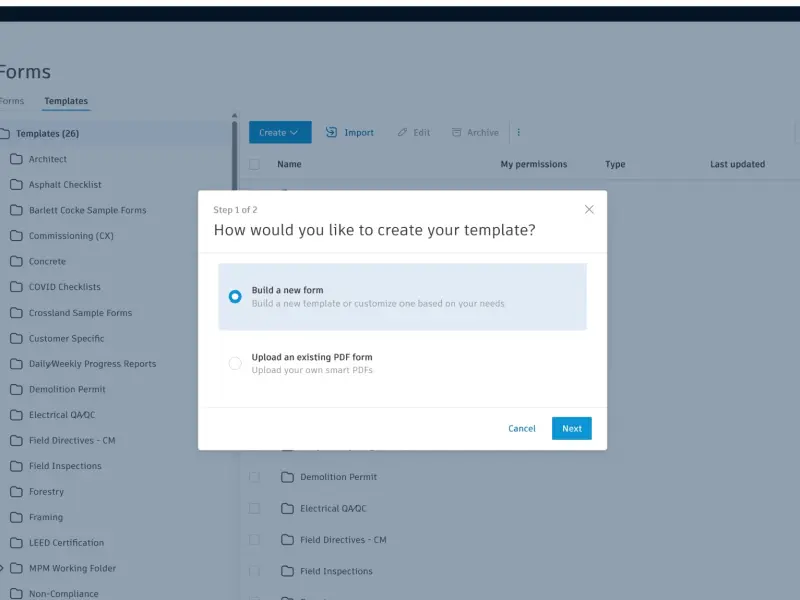Open the three-dot more options menu

pos(518,132)
